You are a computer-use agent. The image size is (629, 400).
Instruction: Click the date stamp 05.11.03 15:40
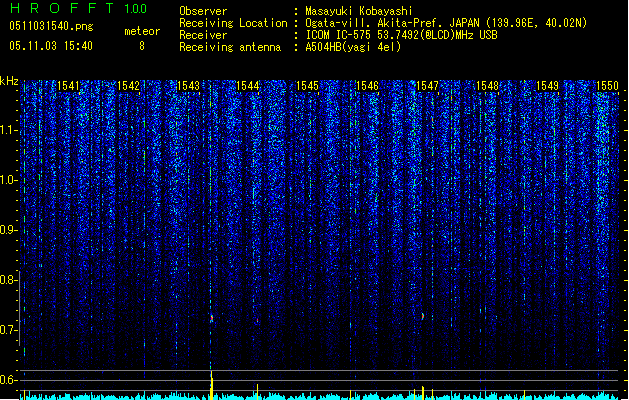tap(51, 46)
